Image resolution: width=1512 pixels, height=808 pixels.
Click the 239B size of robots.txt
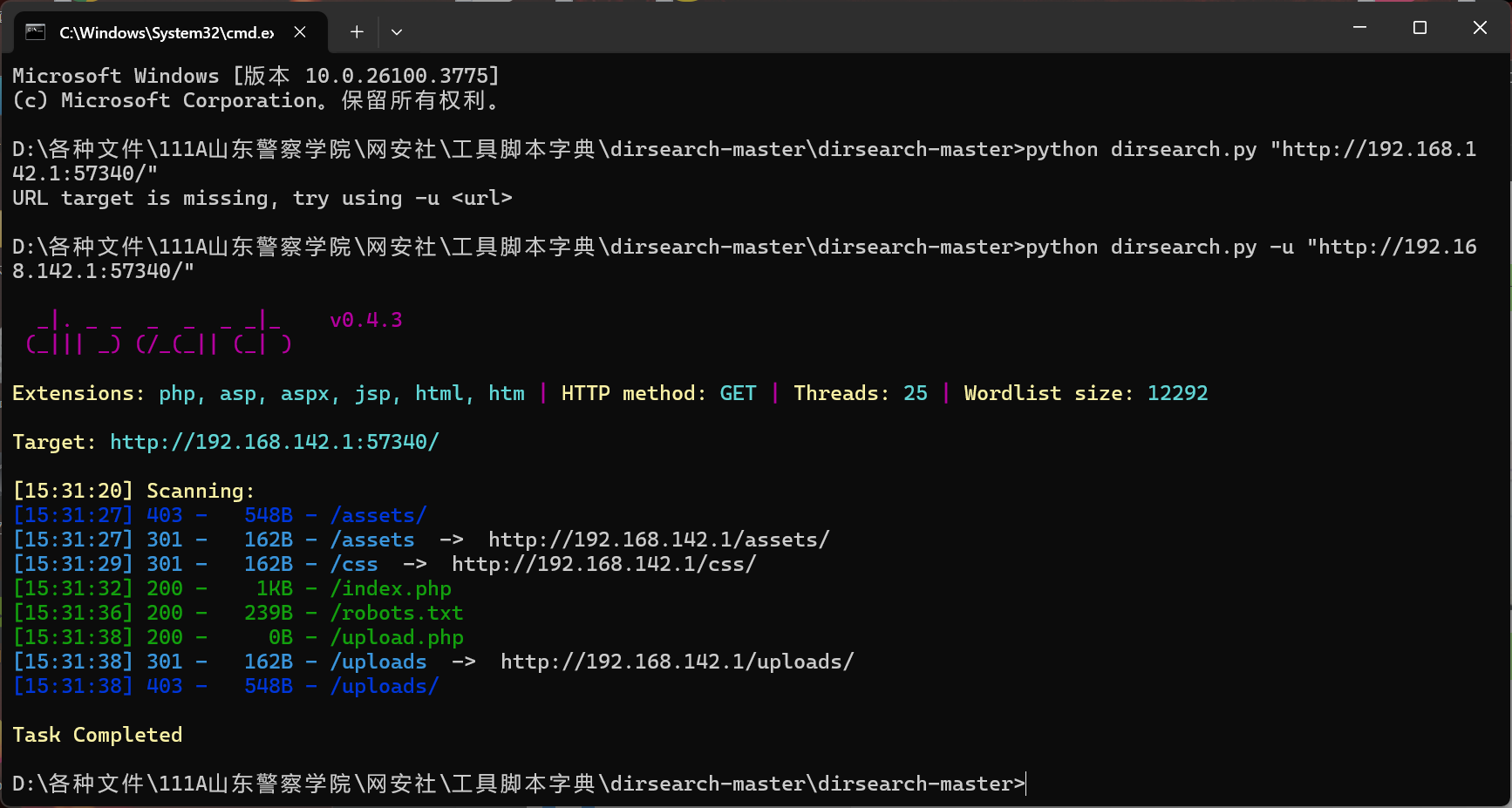pos(269,613)
